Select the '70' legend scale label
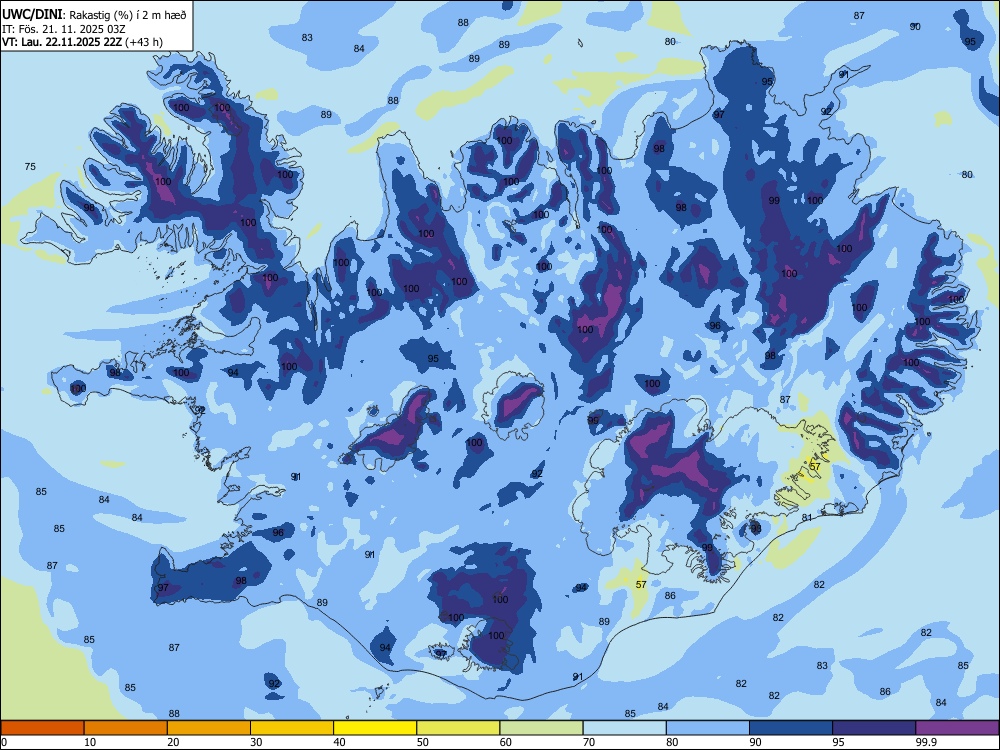1000x750 pixels. click(x=589, y=742)
